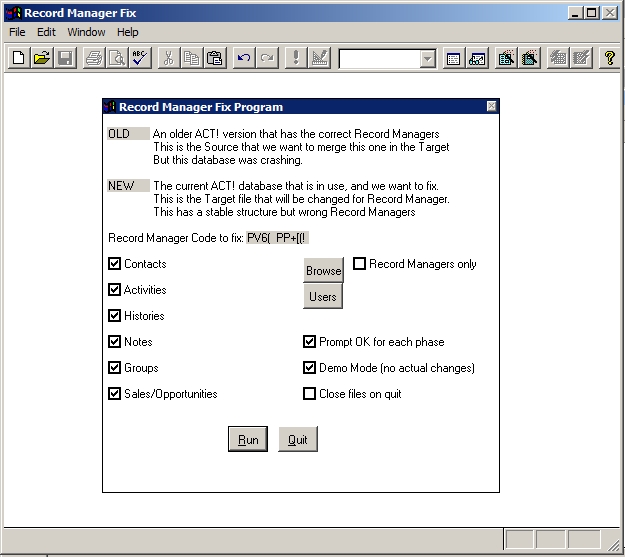Enable Close files on quit

tap(309, 394)
